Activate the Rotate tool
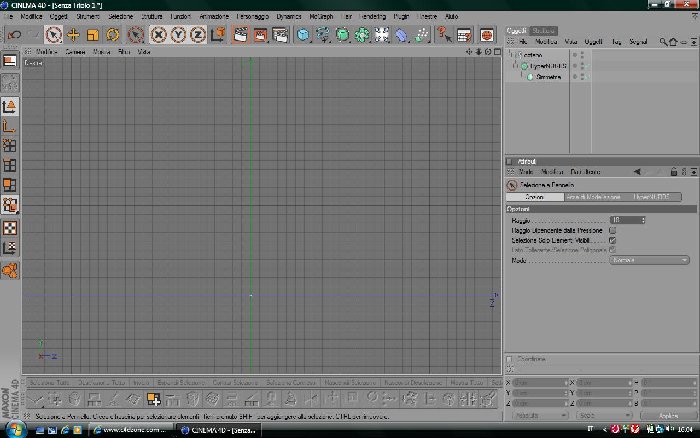 [112, 34]
